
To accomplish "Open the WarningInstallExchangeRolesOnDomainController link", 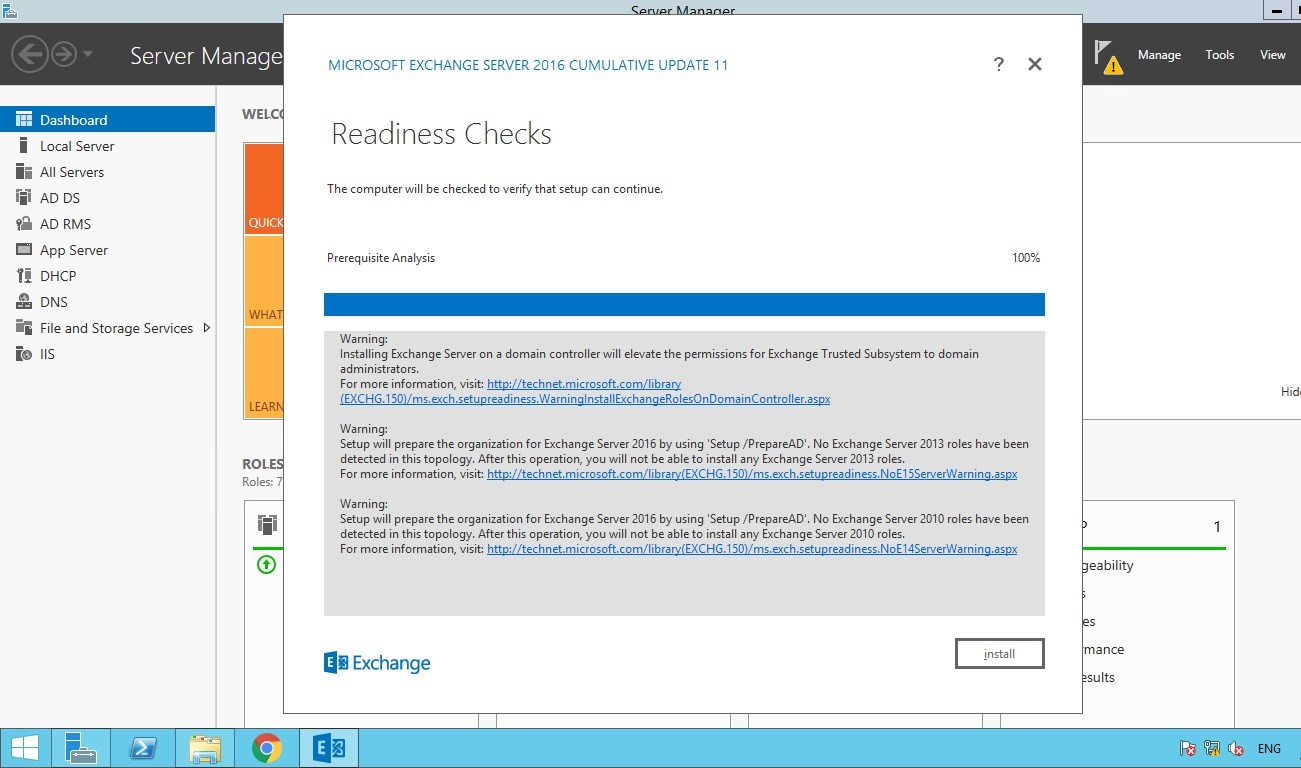I will [585, 391].
